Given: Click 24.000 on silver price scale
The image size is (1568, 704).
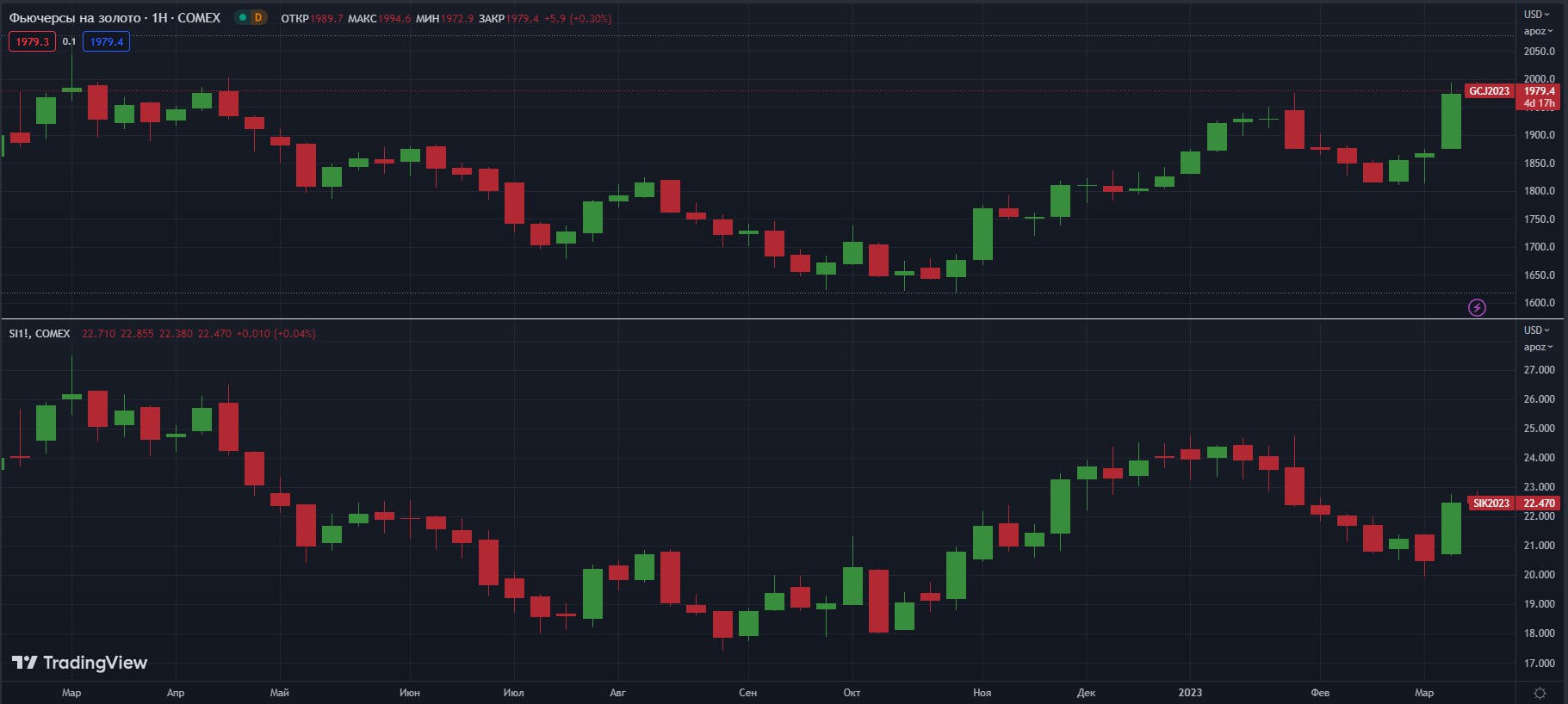Looking at the screenshot, I should (x=1539, y=458).
